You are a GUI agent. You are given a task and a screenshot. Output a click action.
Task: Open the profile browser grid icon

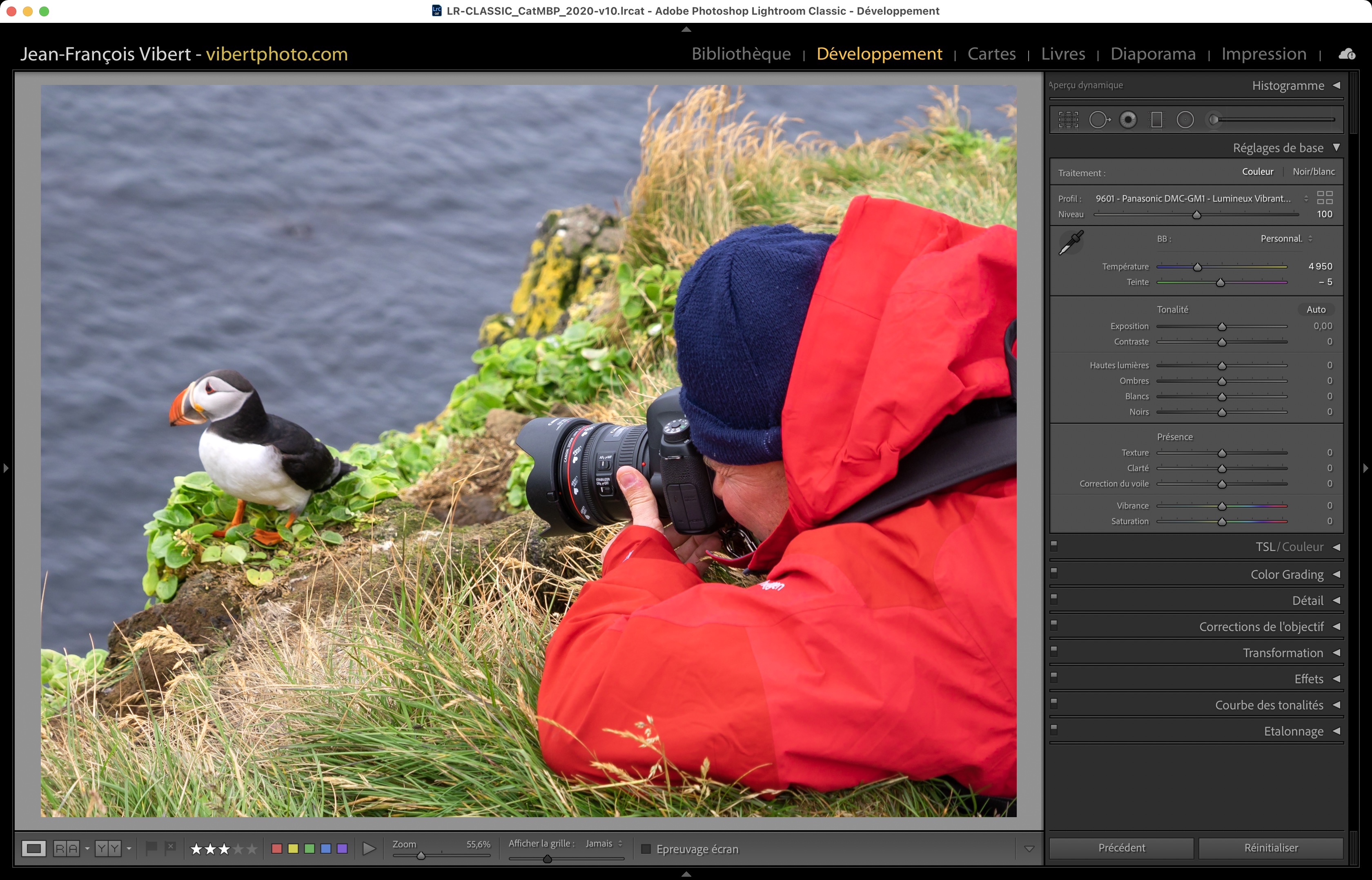[1325, 198]
